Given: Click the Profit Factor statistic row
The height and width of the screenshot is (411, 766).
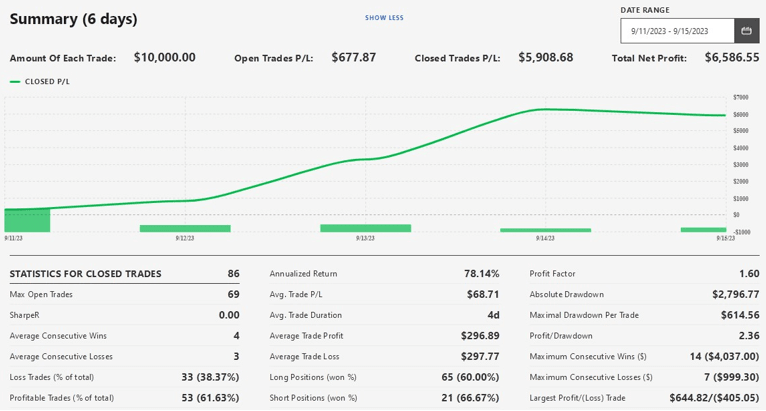Looking at the screenshot, I should click(645, 274).
